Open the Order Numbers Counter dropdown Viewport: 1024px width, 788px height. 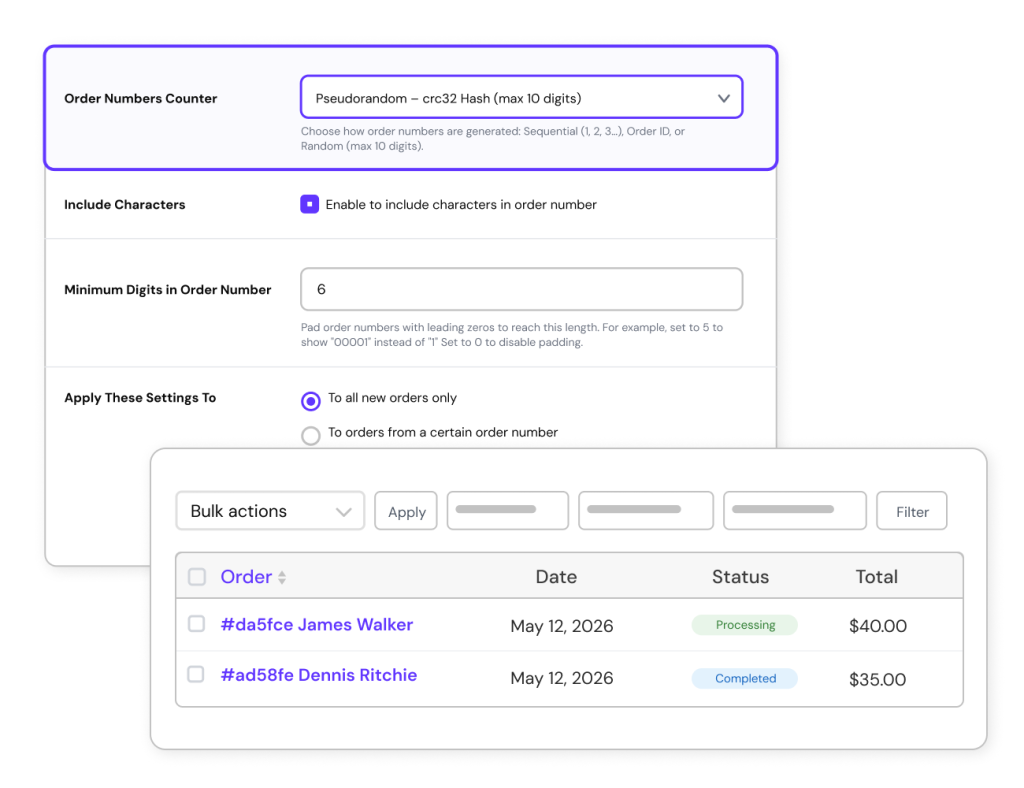coord(521,97)
